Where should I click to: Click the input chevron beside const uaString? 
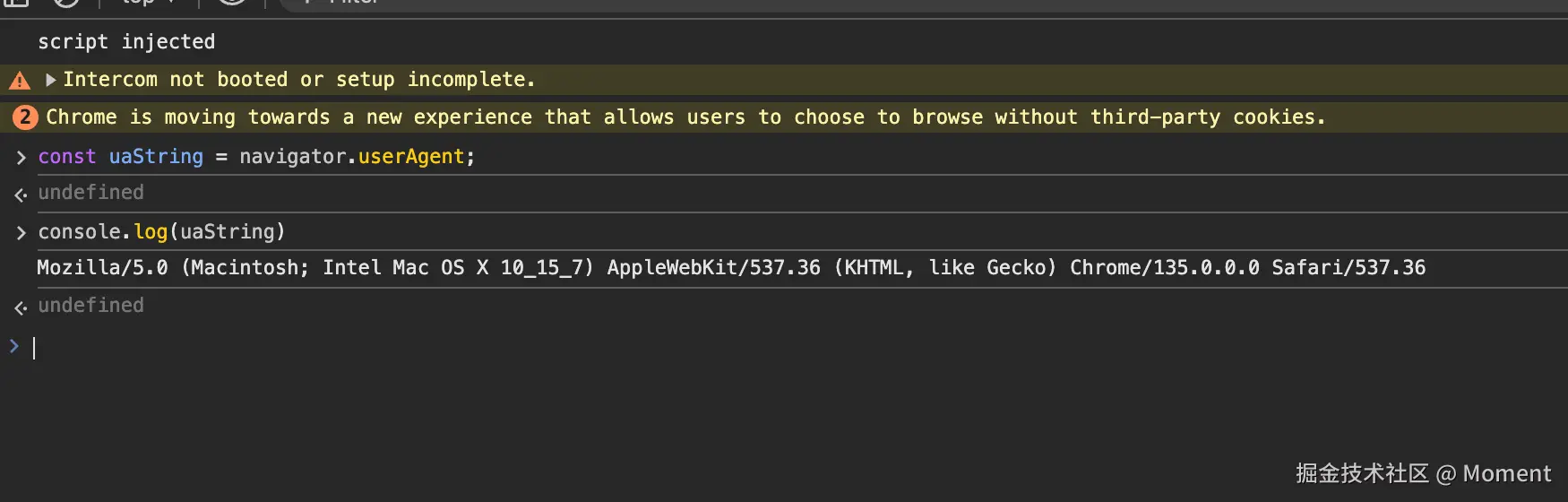coord(21,158)
